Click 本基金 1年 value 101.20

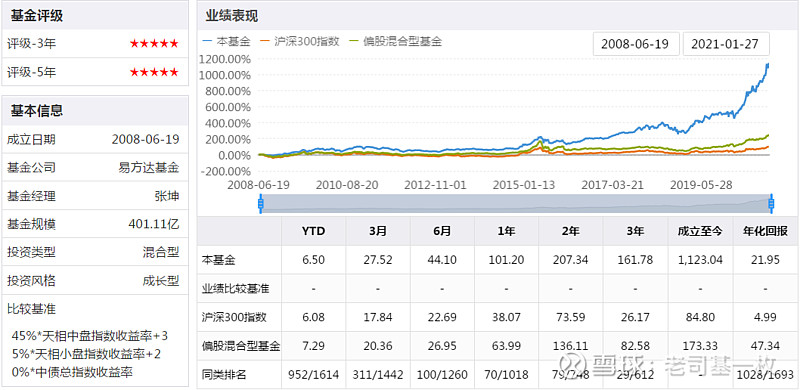click(x=506, y=260)
